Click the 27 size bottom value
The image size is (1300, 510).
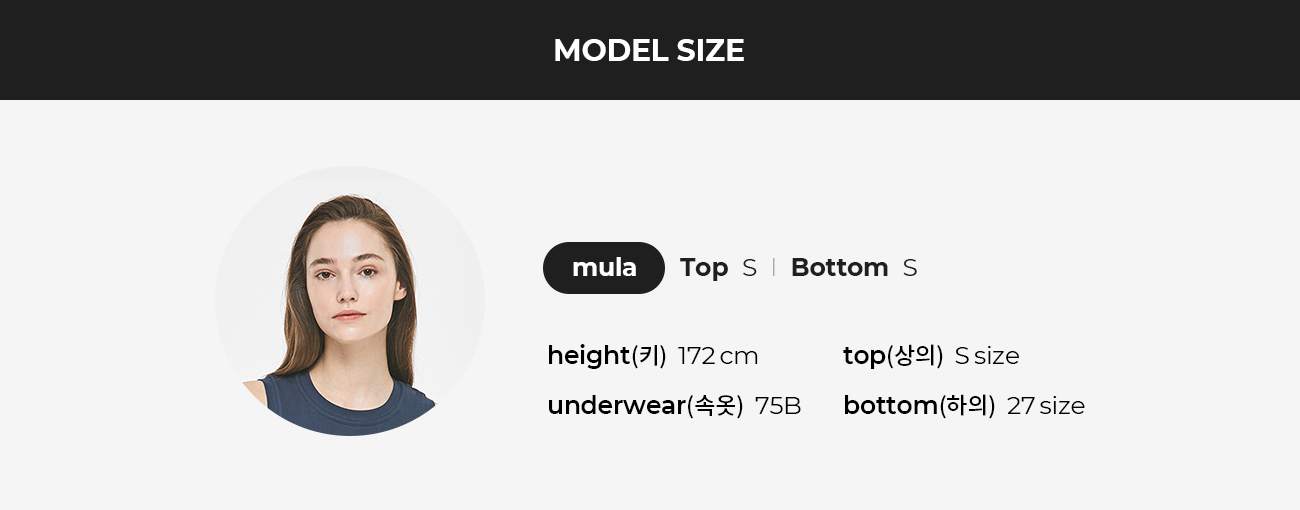(1046, 406)
